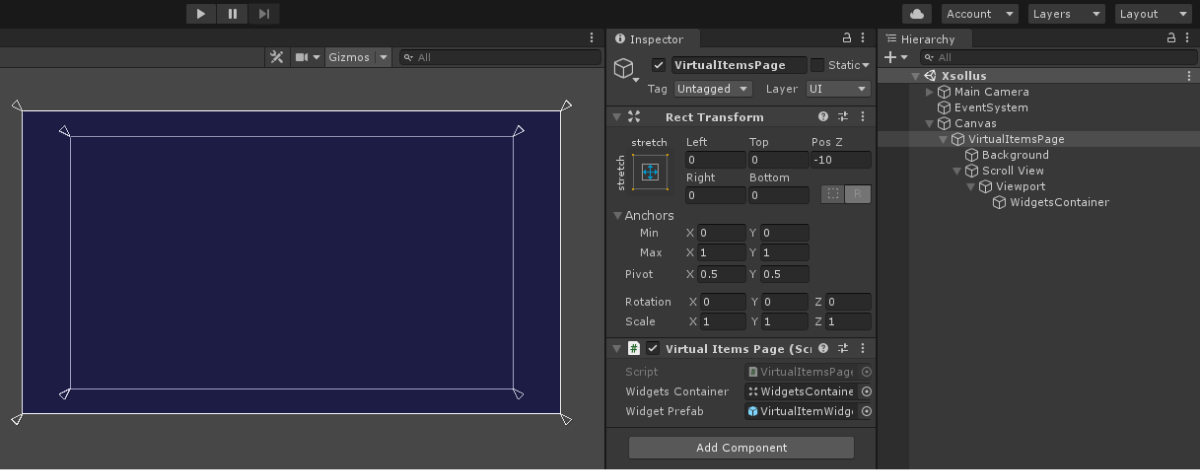Lock the Inspector panel

(847, 39)
